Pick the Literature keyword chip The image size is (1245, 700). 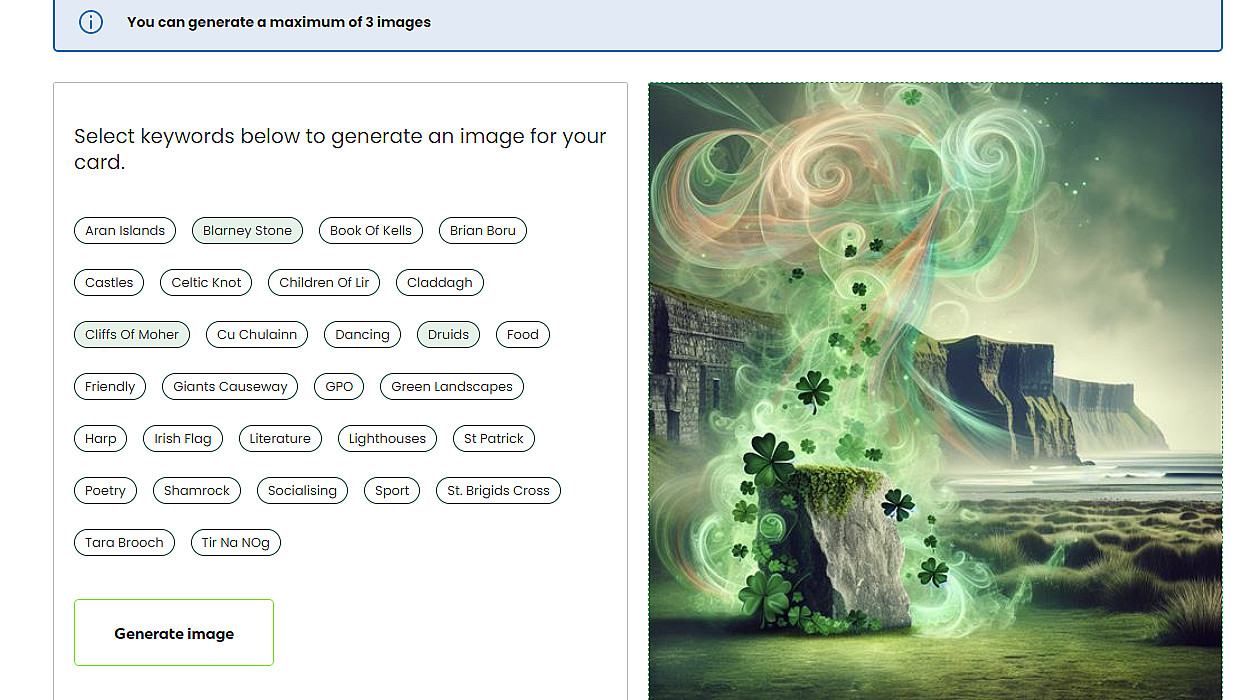pyautogui.click(x=280, y=439)
